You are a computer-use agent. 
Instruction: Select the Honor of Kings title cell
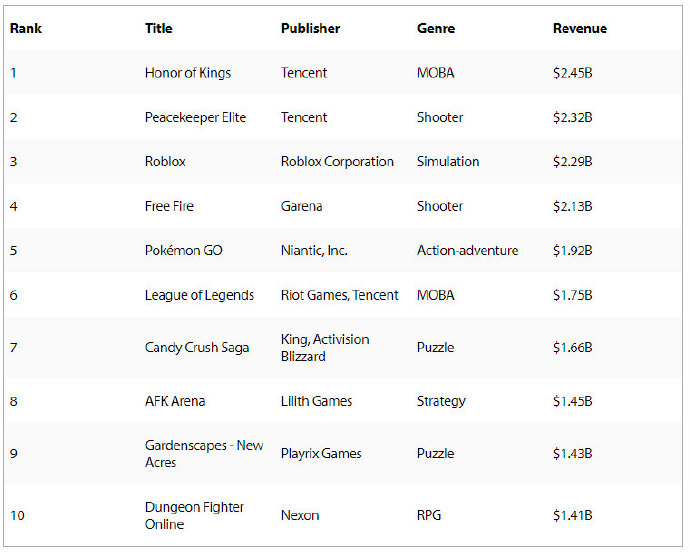point(188,73)
